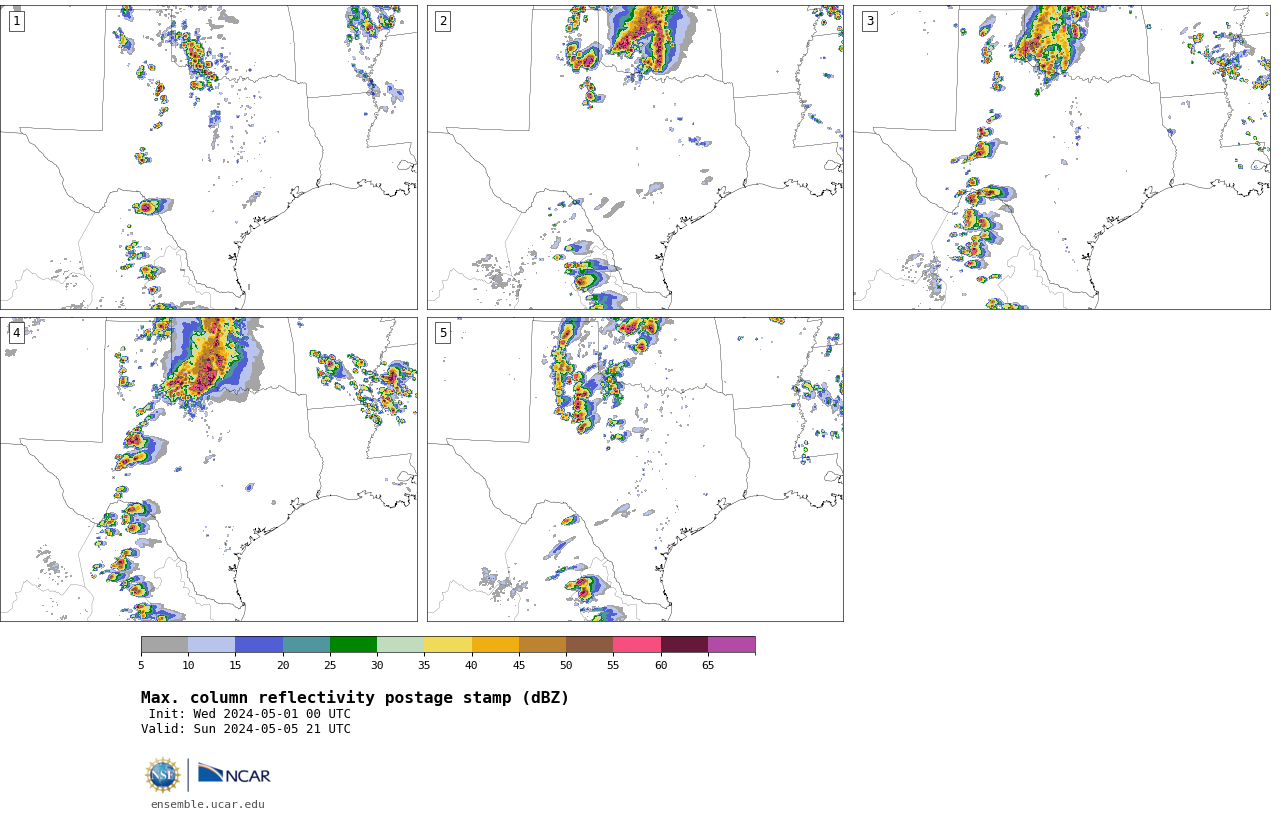1280x815 pixels.
Task: Click the member number 2 label box
Action: 443,21
